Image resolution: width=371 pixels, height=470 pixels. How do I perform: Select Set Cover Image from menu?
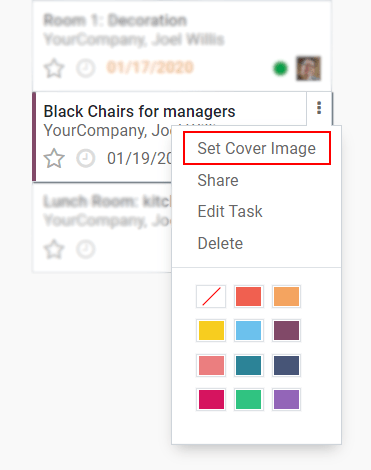click(x=257, y=148)
